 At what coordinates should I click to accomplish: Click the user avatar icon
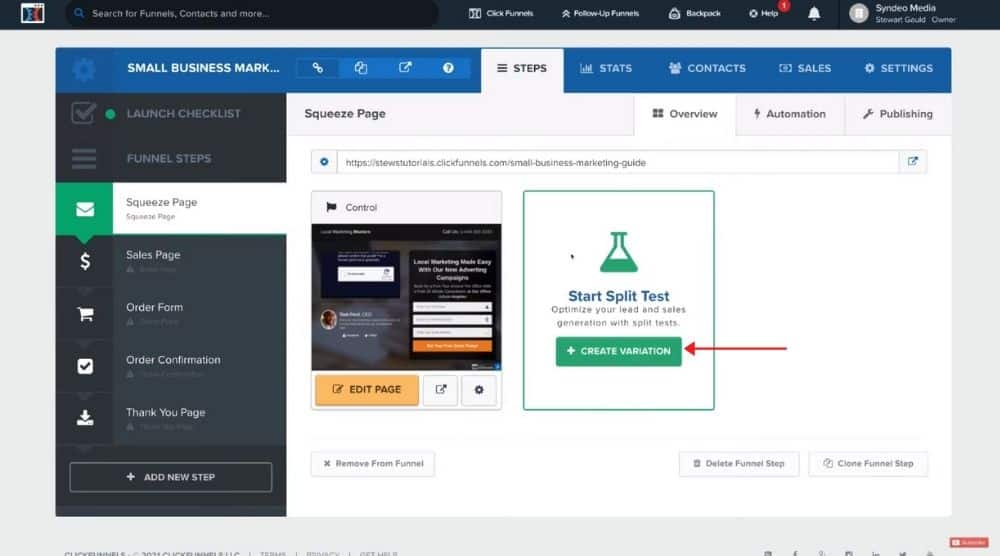[x=858, y=13]
